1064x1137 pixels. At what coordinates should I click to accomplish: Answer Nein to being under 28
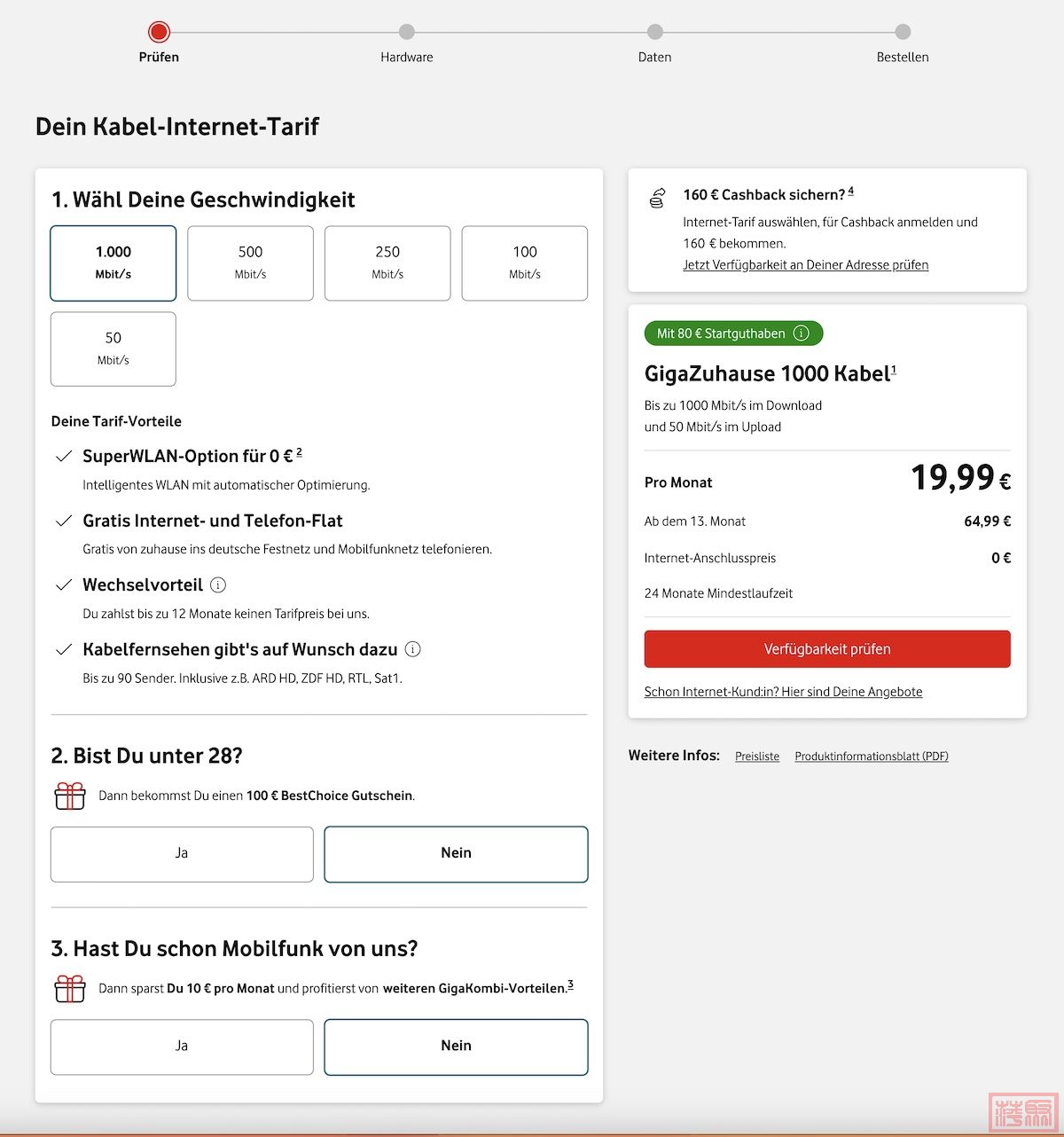click(456, 854)
